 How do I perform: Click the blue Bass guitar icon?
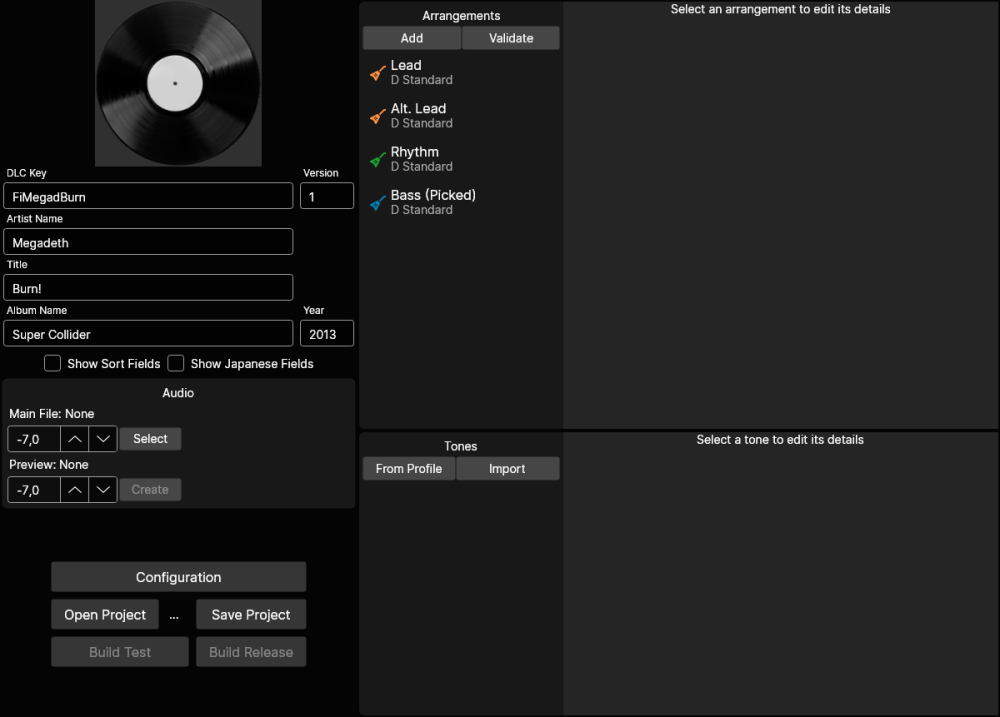point(377,203)
